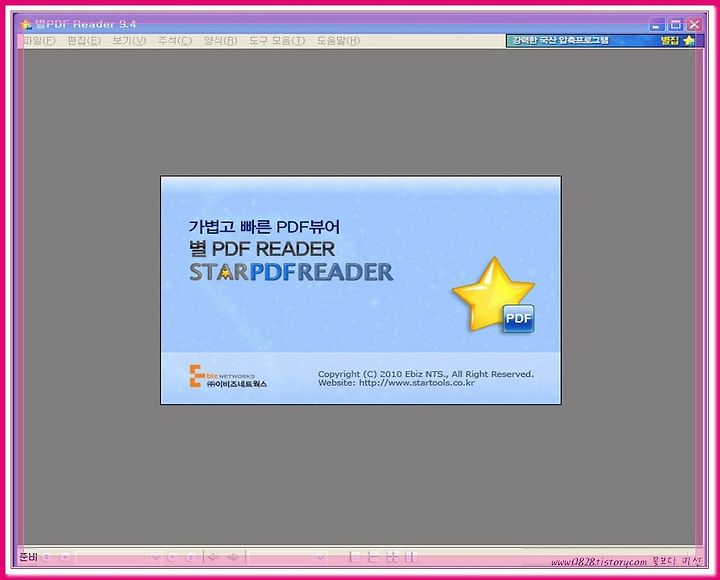
Task: Open the page number combo box
Action: pos(118,557)
